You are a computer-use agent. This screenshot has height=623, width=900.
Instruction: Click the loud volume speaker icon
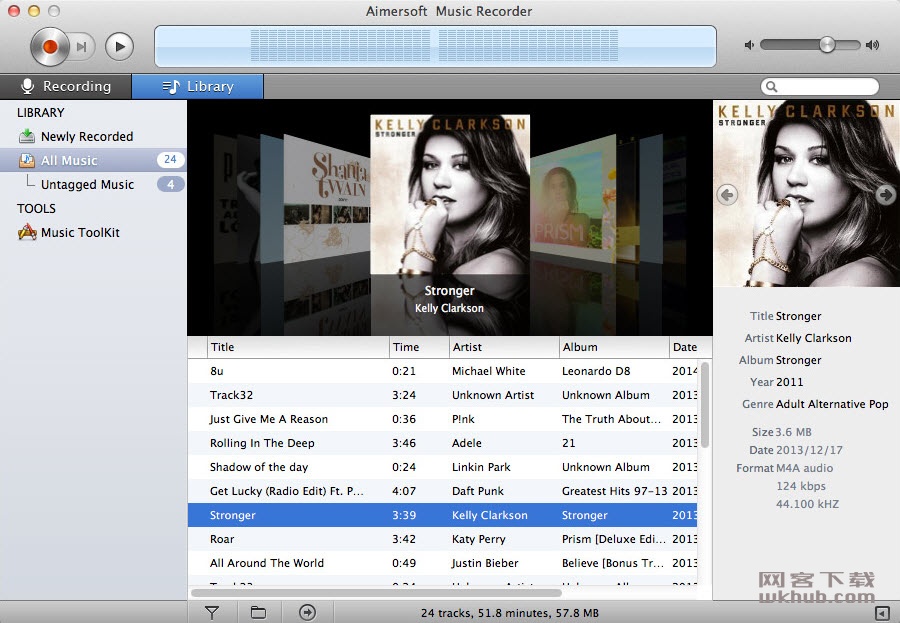tap(872, 45)
